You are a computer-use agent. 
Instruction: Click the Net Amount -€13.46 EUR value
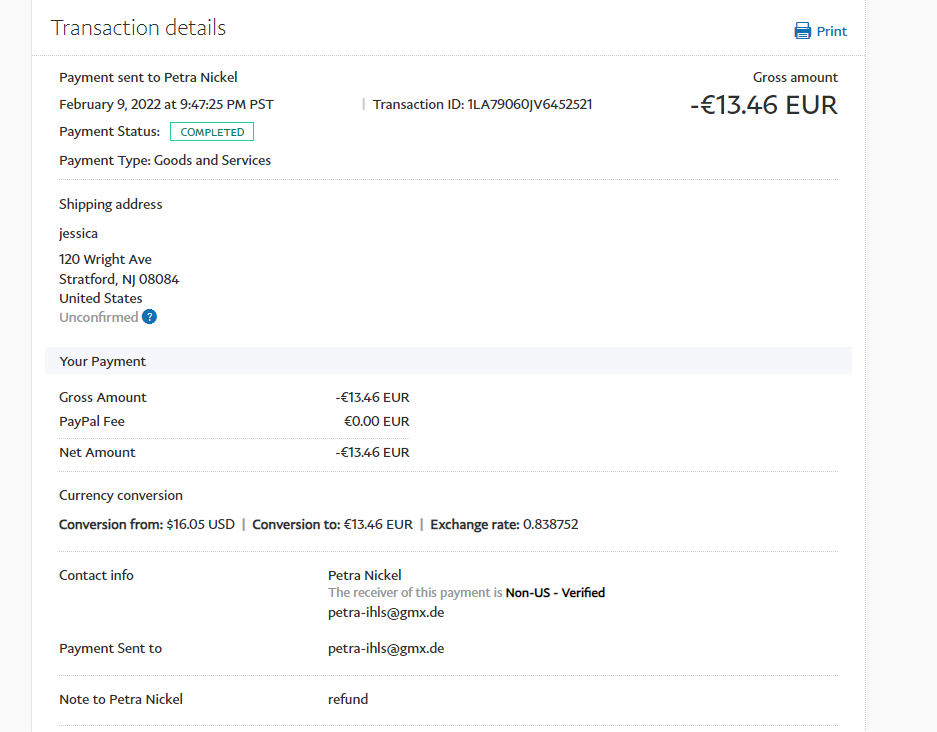(x=372, y=452)
